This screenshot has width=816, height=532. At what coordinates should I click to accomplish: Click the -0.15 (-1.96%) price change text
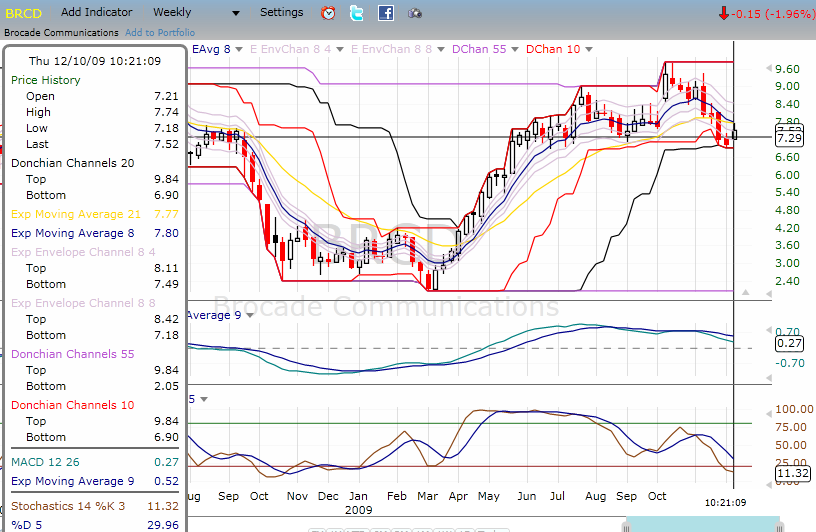point(773,14)
